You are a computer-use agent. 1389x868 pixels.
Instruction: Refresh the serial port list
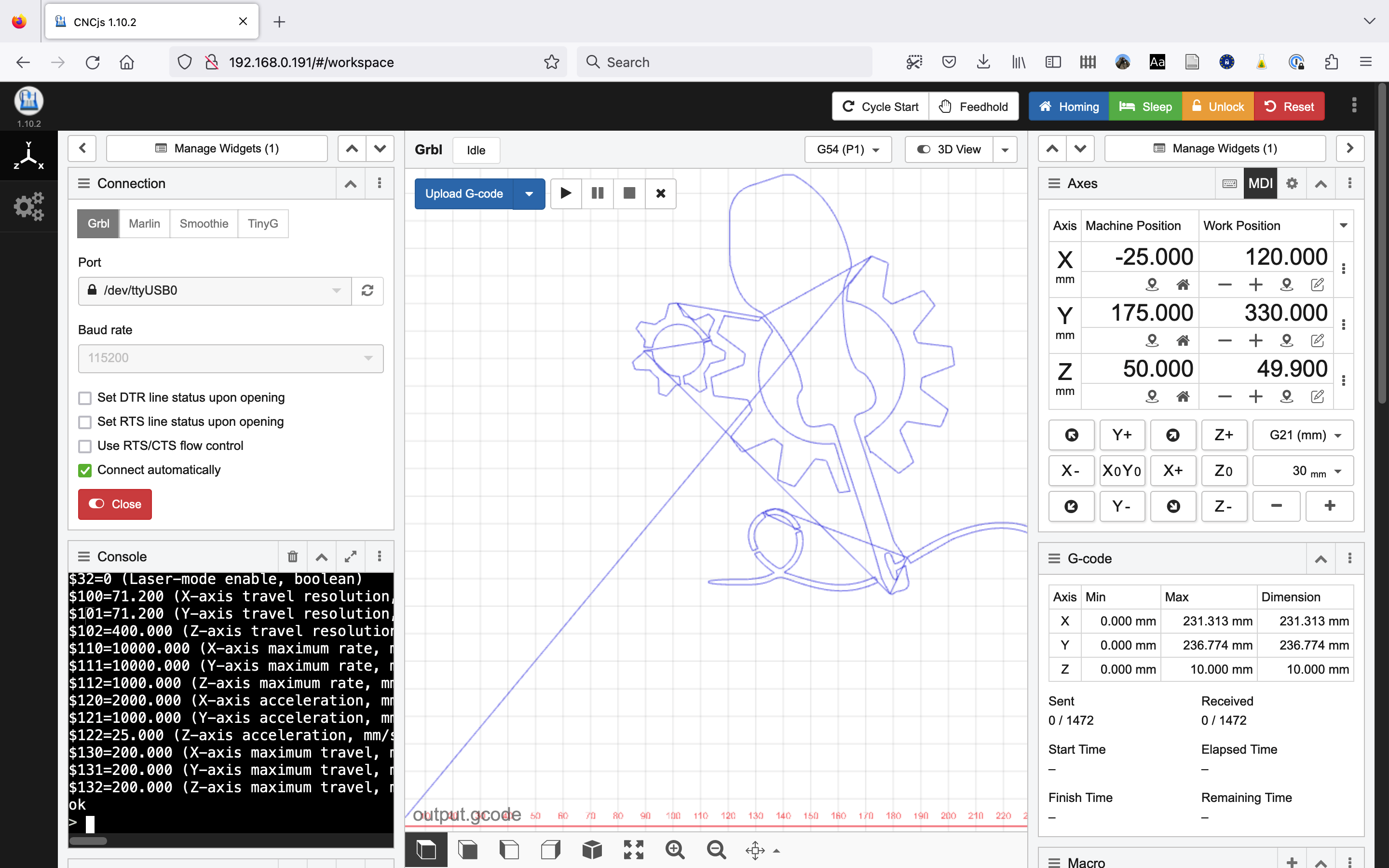point(368,290)
